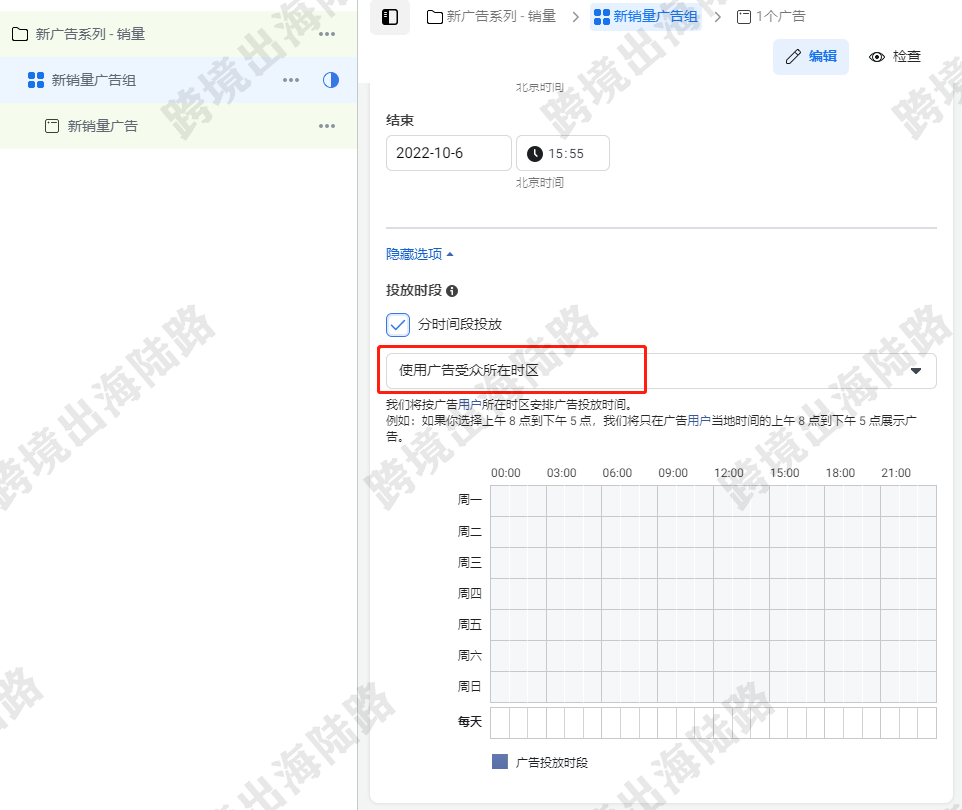The height and width of the screenshot is (810, 962).
Task: Click clock icon in end time field
Action: (x=535, y=153)
